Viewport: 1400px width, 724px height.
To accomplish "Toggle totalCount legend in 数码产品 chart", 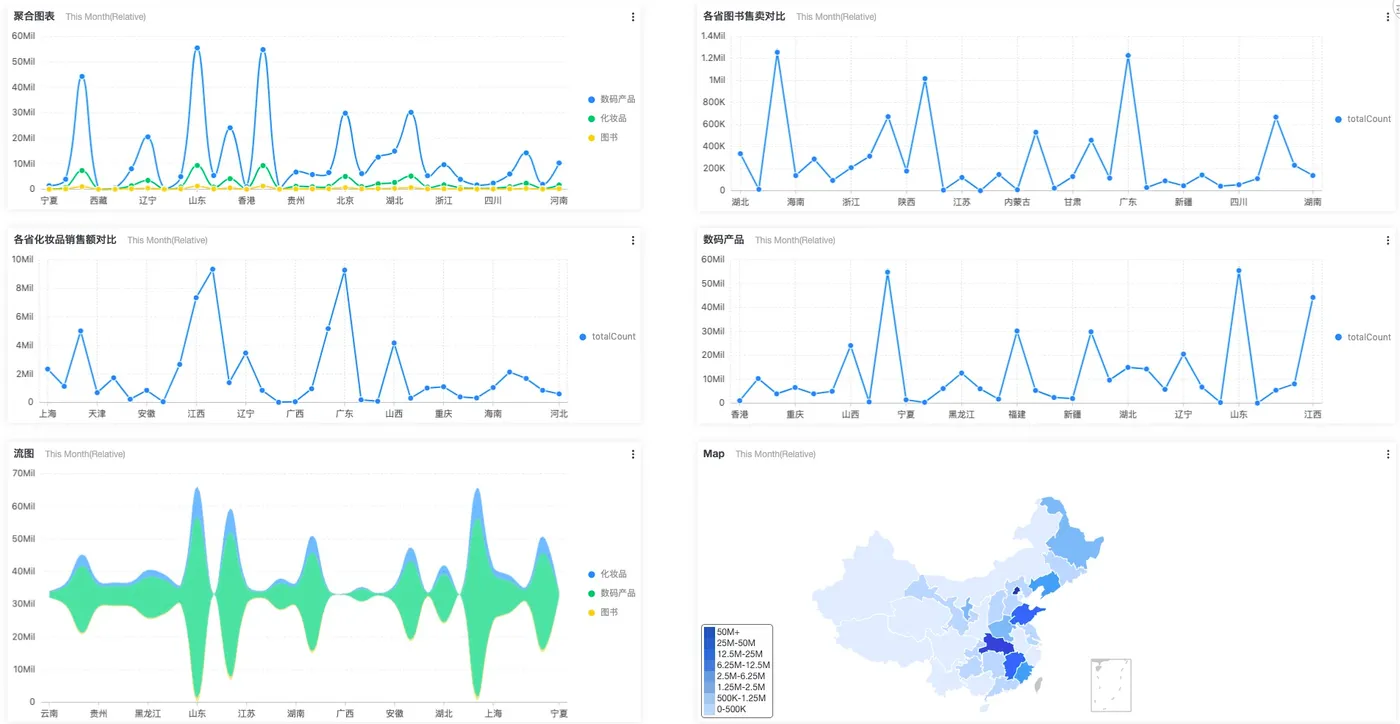I will click(1363, 337).
